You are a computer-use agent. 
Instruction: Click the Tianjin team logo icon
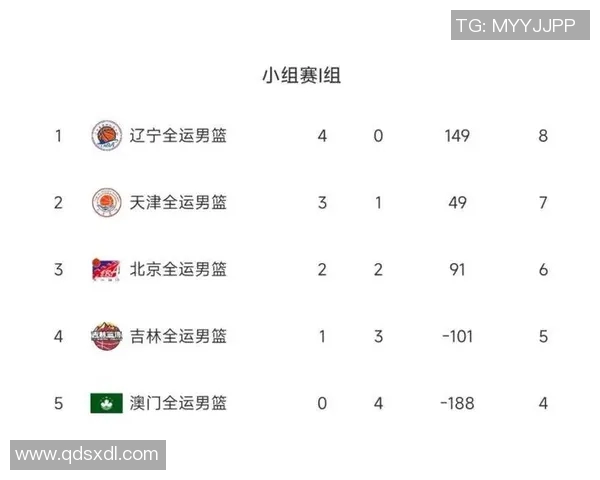tap(105, 202)
